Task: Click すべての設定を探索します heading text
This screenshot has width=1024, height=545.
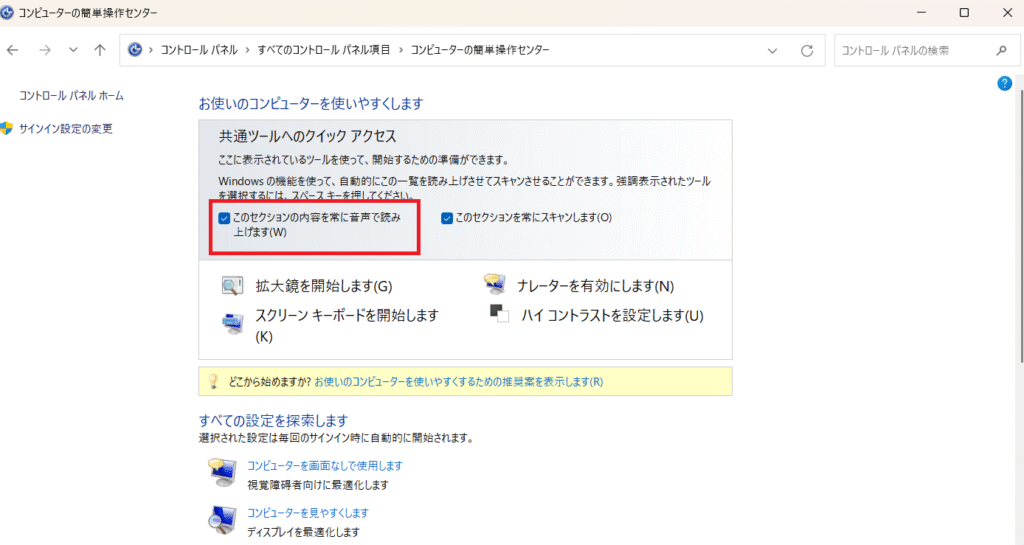Action: pos(274,421)
